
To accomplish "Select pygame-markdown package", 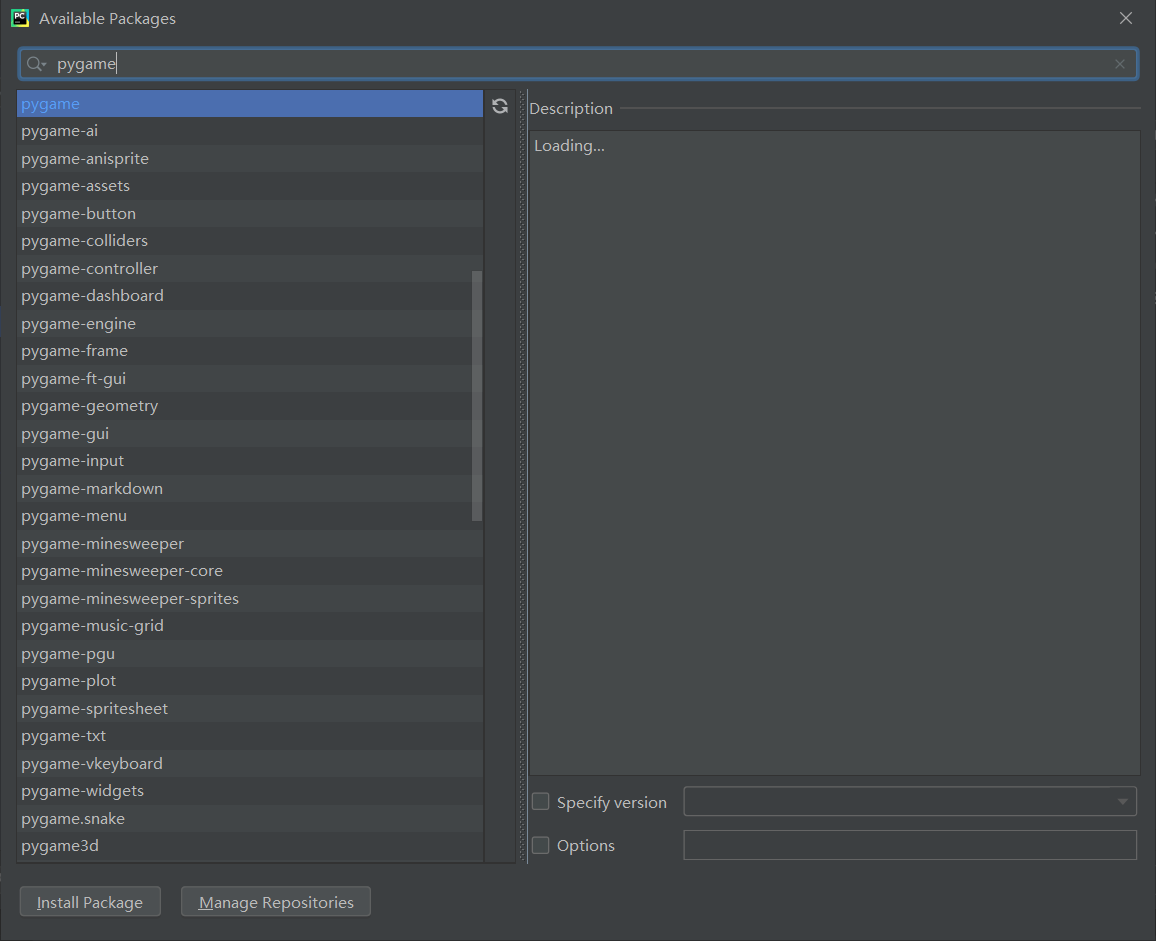I will tap(250, 489).
